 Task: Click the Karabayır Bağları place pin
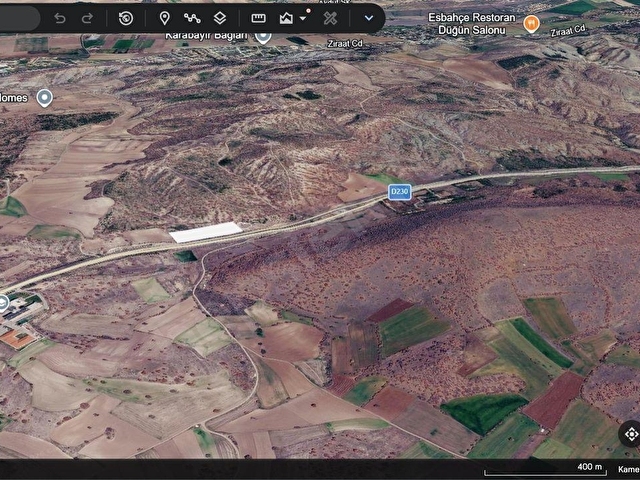[x=263, y=37]
